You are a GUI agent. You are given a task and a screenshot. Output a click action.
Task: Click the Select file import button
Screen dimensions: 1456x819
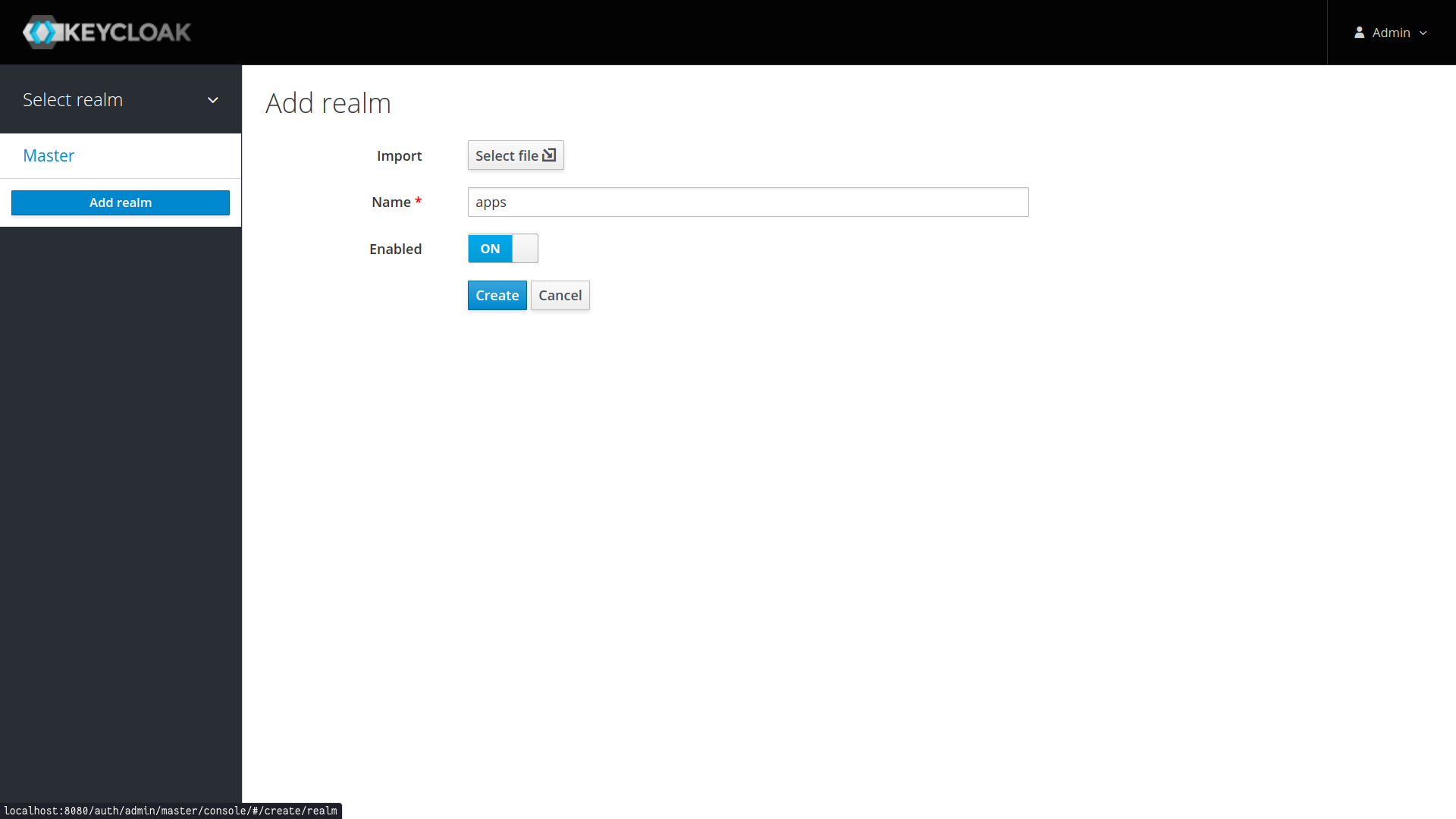(x=507, y=155)
